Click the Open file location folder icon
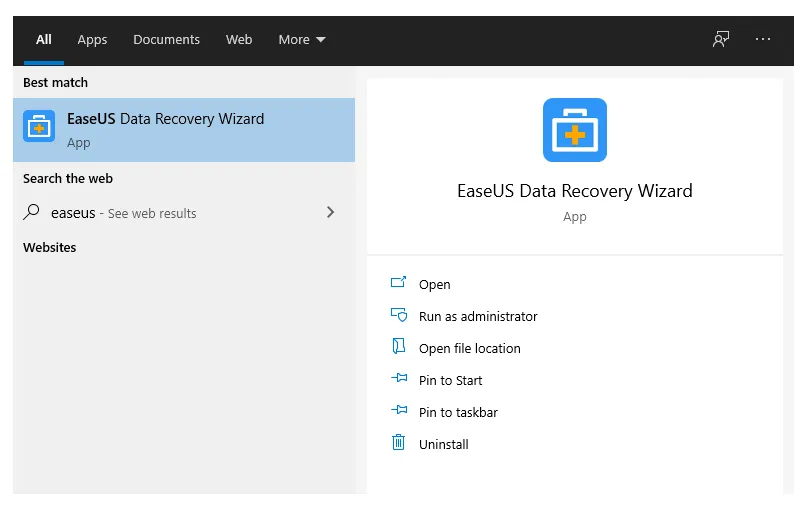The image size is (808, 513). pyautogui.click(x=398, y=346)
